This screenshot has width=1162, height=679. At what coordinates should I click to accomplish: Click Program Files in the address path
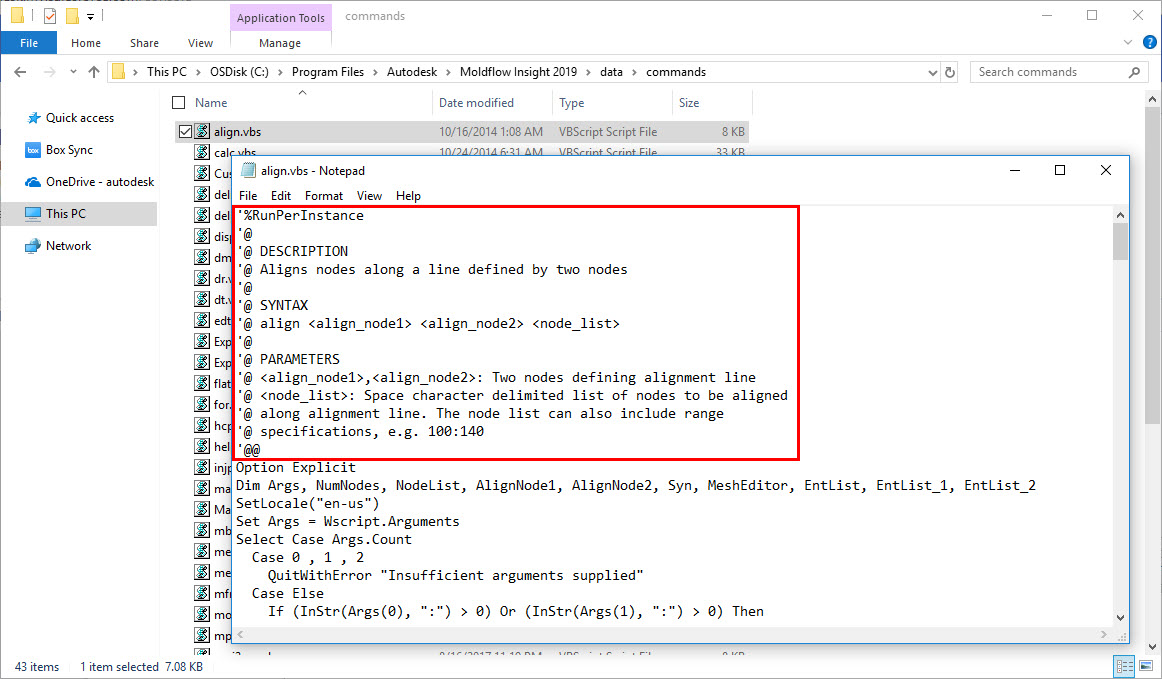tap(328, 72)
